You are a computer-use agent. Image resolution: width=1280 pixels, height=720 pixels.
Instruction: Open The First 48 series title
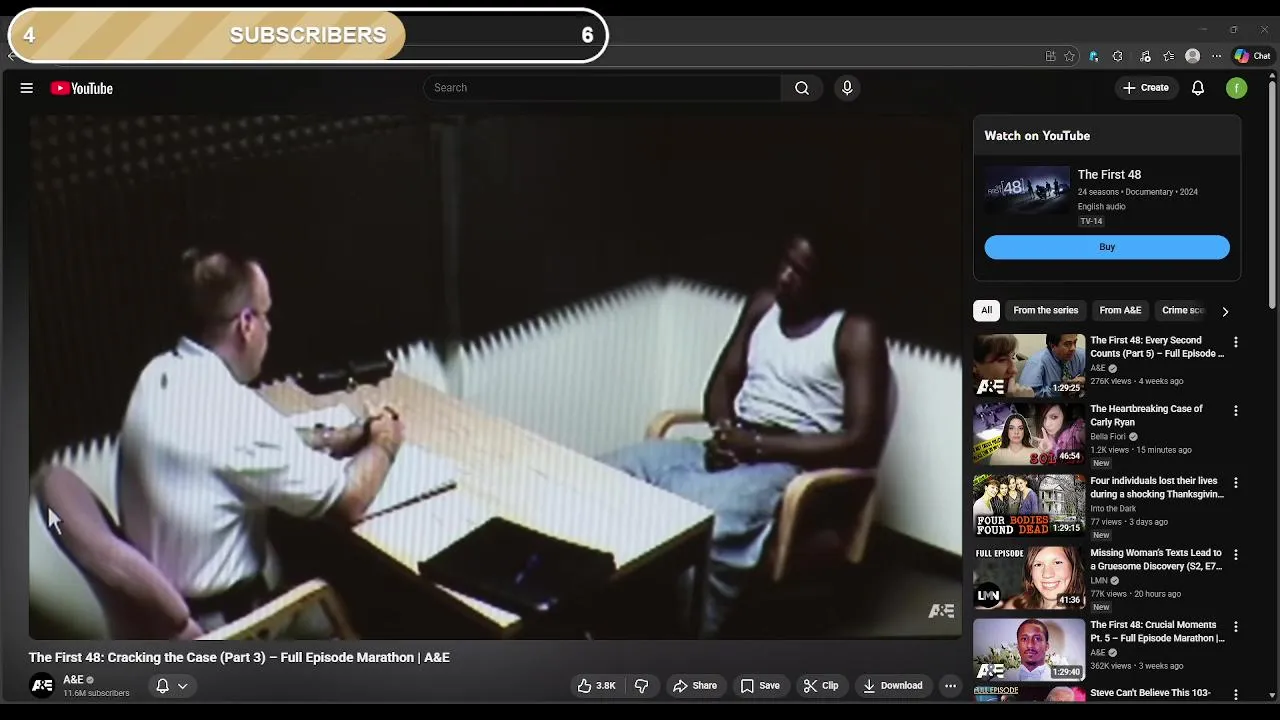pyautogui.click(x=1109, y=175)
